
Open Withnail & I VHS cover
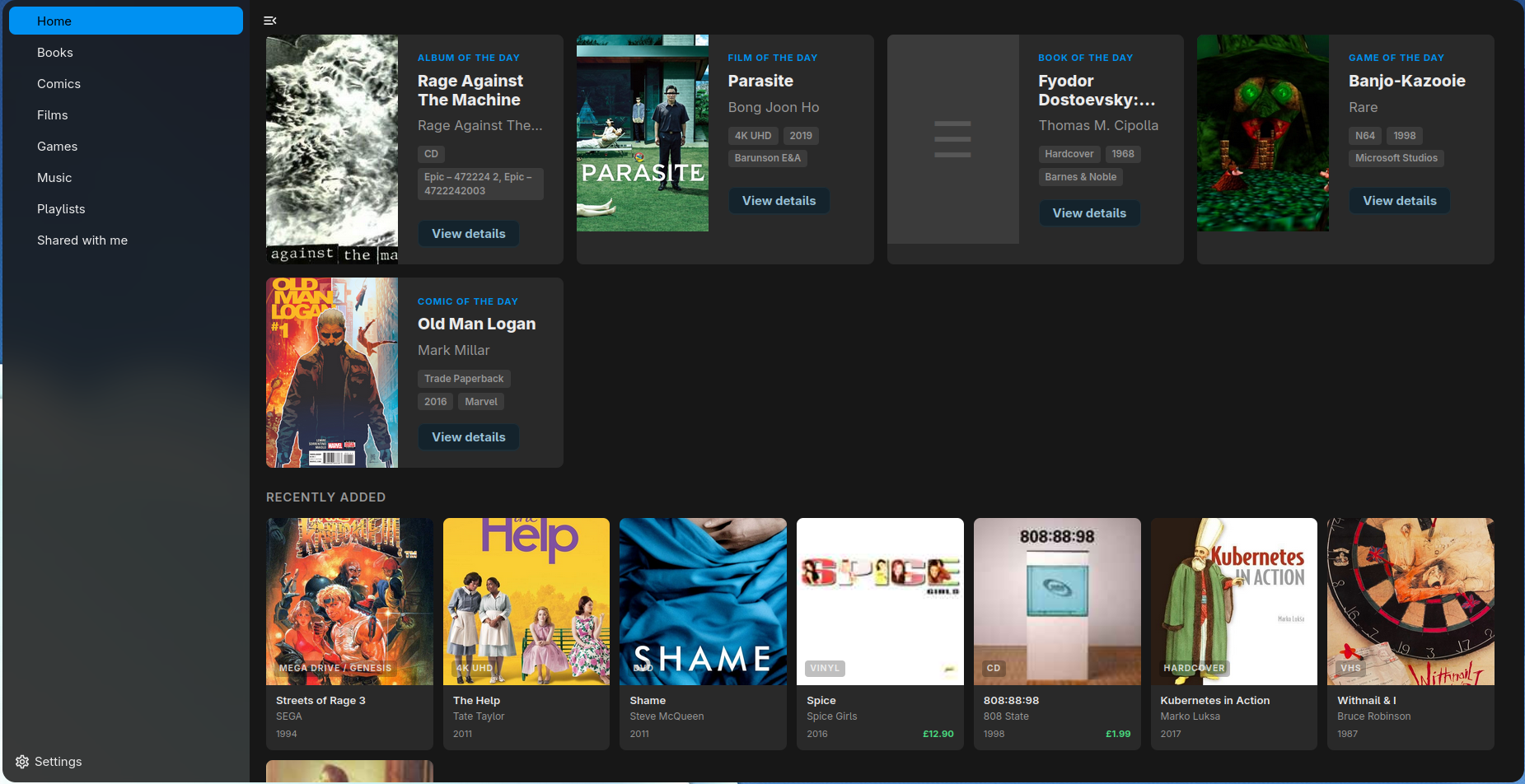coord(1410,601)
